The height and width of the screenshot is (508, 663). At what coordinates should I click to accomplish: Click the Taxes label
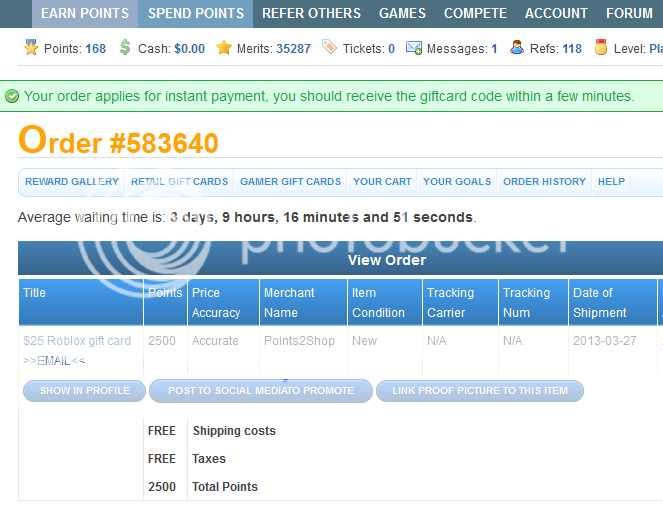click(209, 459)
